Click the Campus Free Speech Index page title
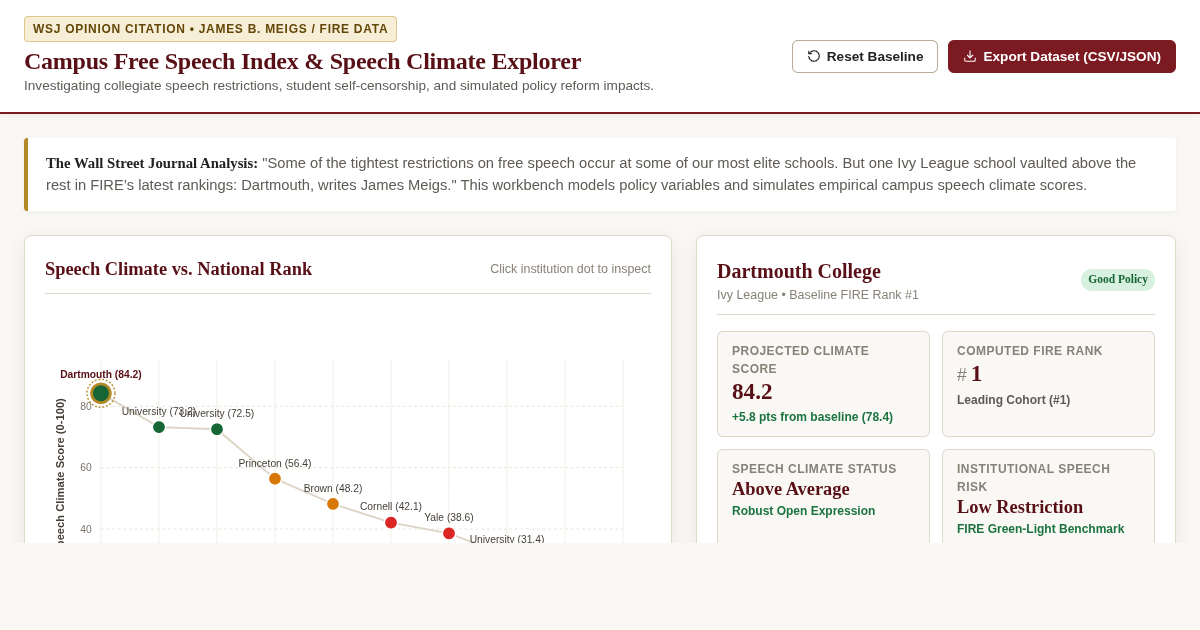 (302, 61)
